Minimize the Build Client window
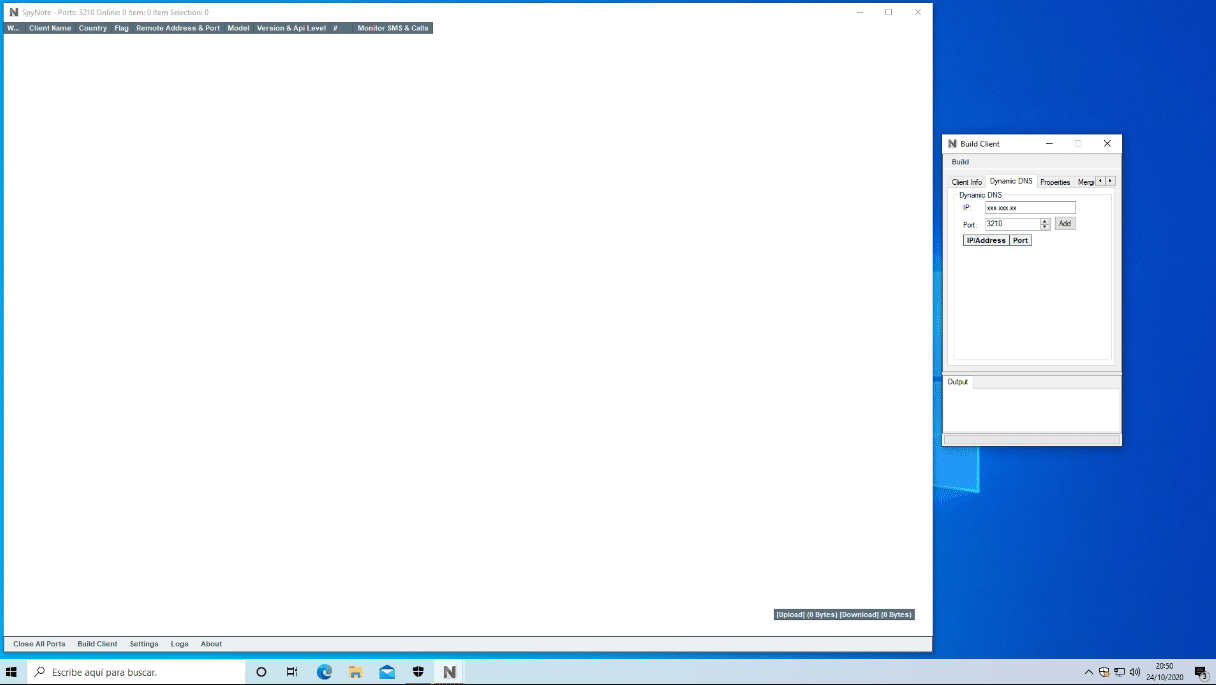 pos(1049,144)
